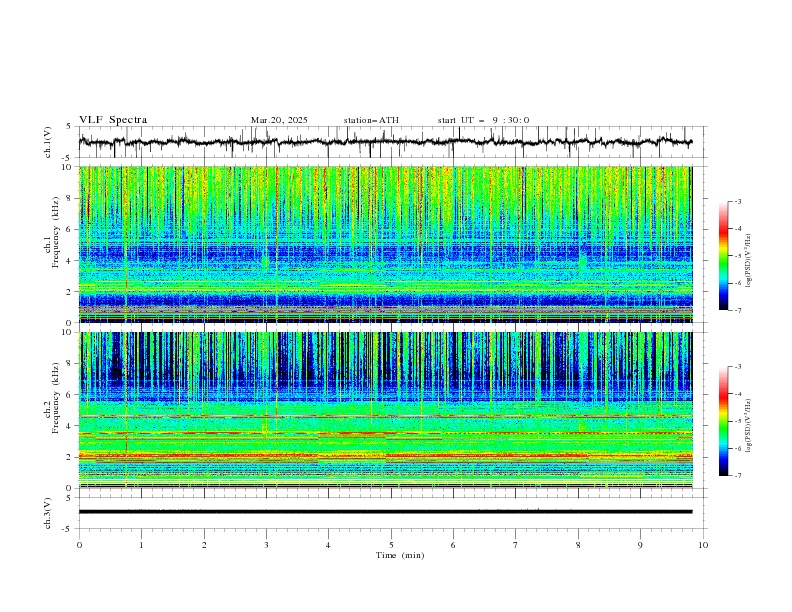792x612 pixels.
Task: Click time axis tick label "7"
Action: pyautogui.click(x=516, y=545)
